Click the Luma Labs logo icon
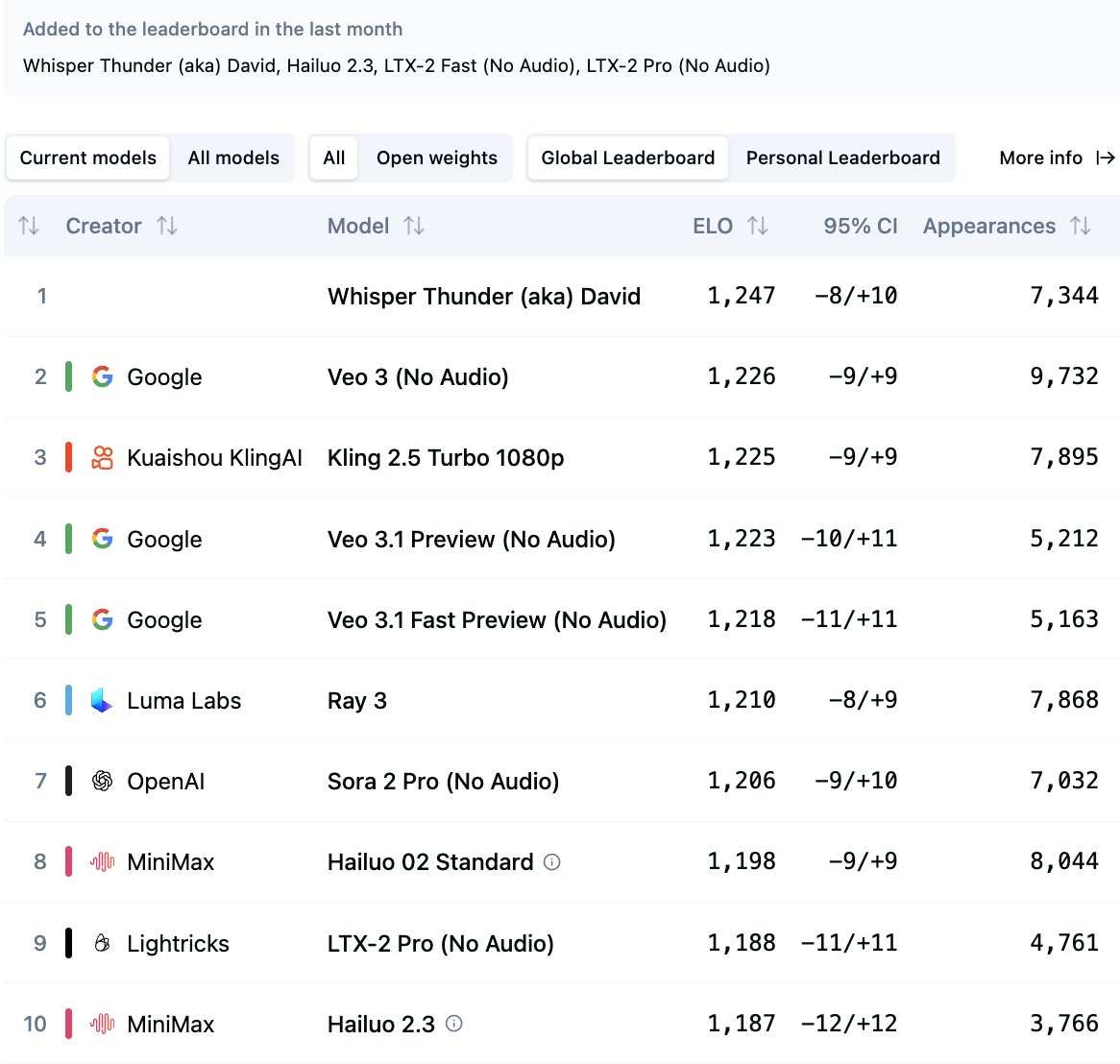This screenshot has width=1120, height=1064. click(x=102, y=700)
